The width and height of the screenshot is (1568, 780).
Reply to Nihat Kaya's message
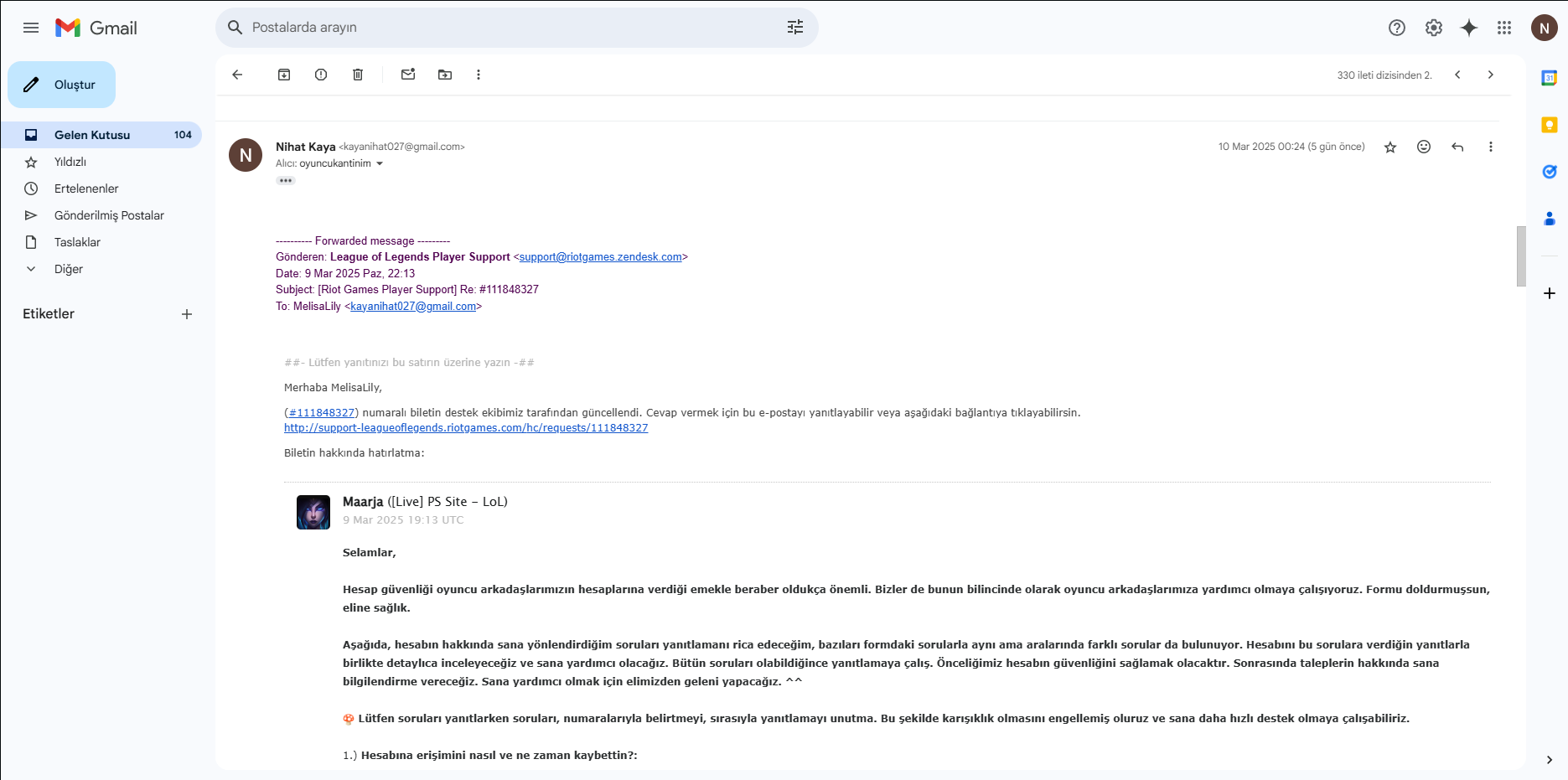1457,147
